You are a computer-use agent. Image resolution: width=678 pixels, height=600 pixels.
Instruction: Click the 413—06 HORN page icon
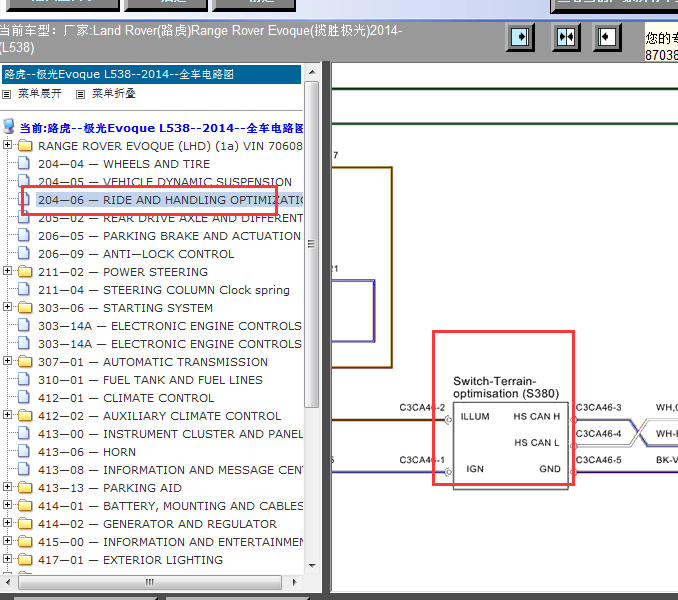click(24, 451)
